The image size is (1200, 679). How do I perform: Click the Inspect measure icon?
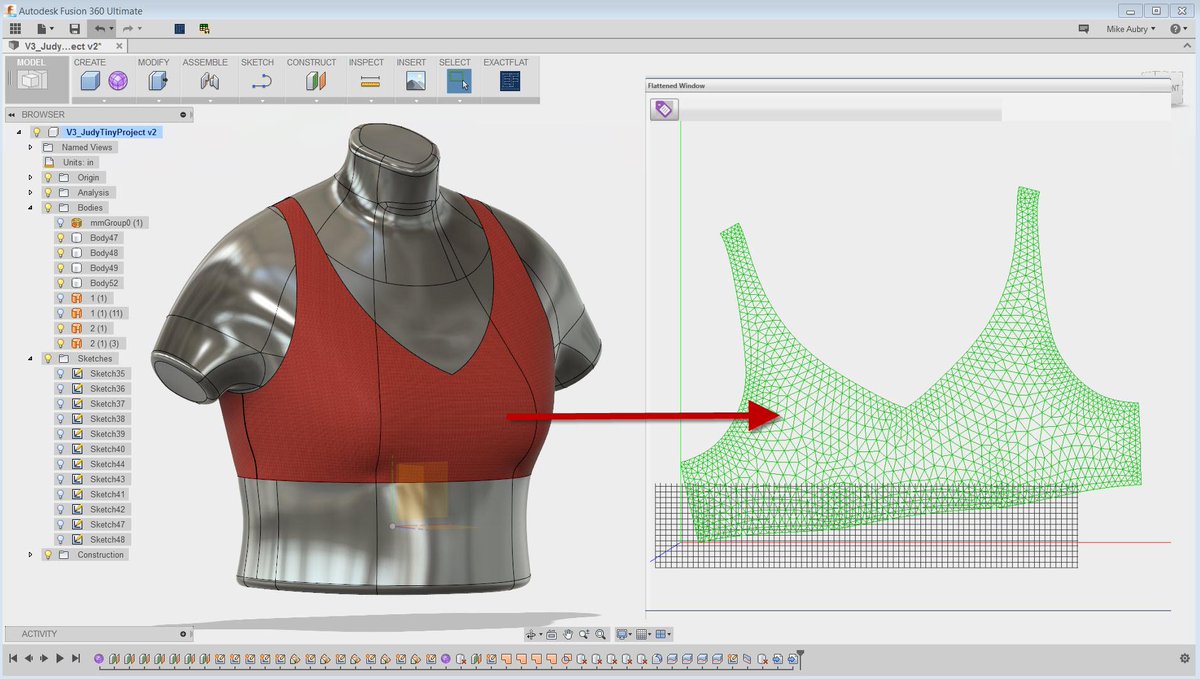pos(370,81)
